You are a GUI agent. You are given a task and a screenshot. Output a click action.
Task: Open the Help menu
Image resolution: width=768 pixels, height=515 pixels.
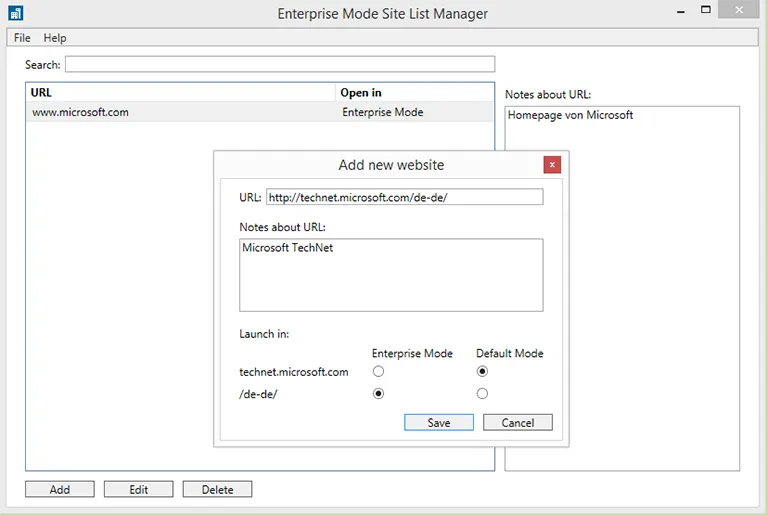[55, 38]
